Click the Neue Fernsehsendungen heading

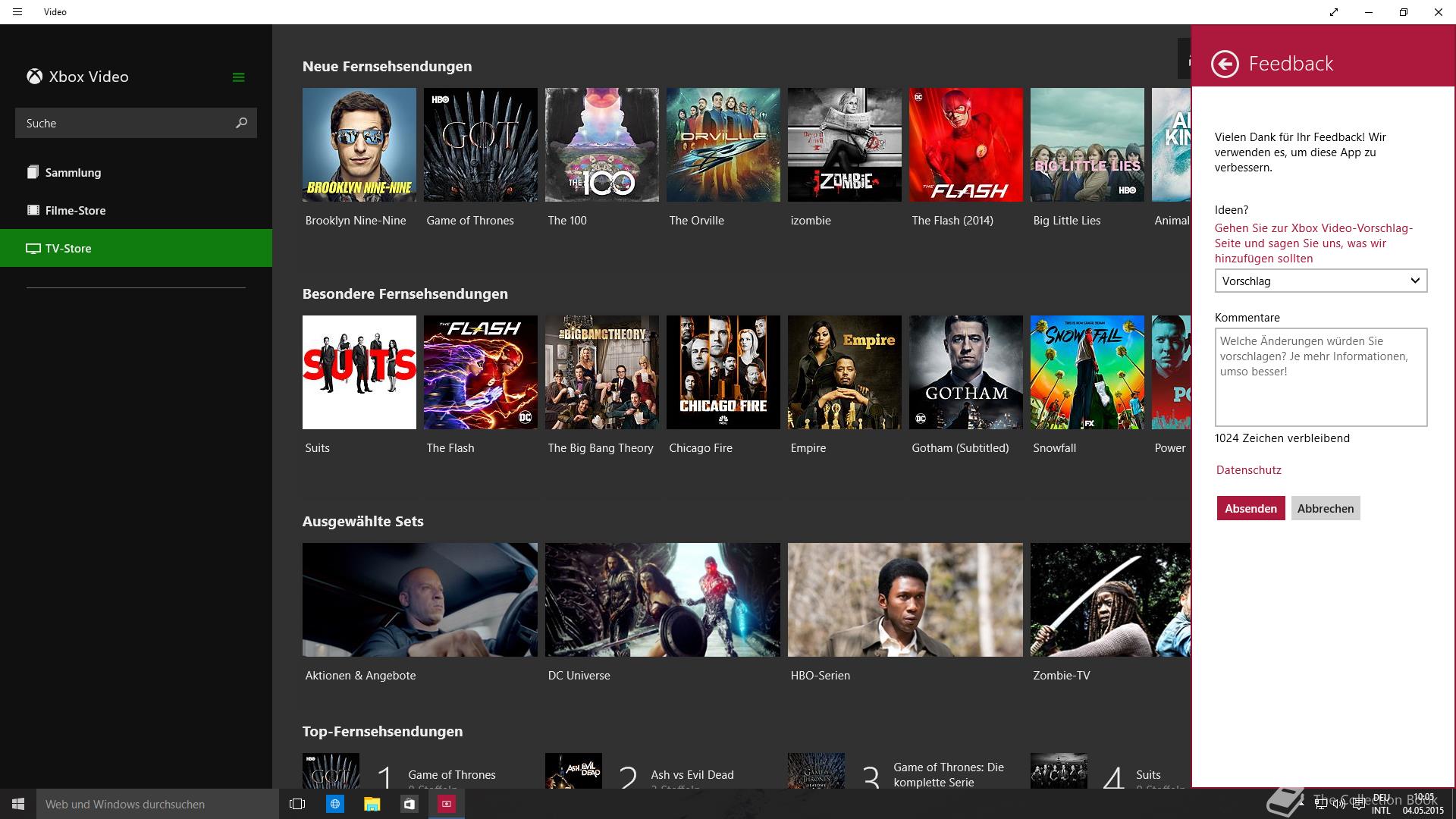387,66
